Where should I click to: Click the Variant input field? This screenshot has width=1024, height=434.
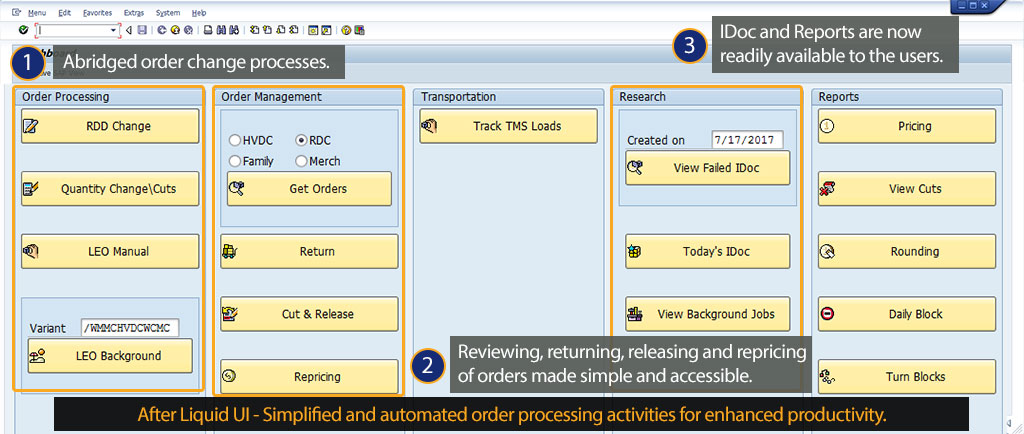pos(130,327)
